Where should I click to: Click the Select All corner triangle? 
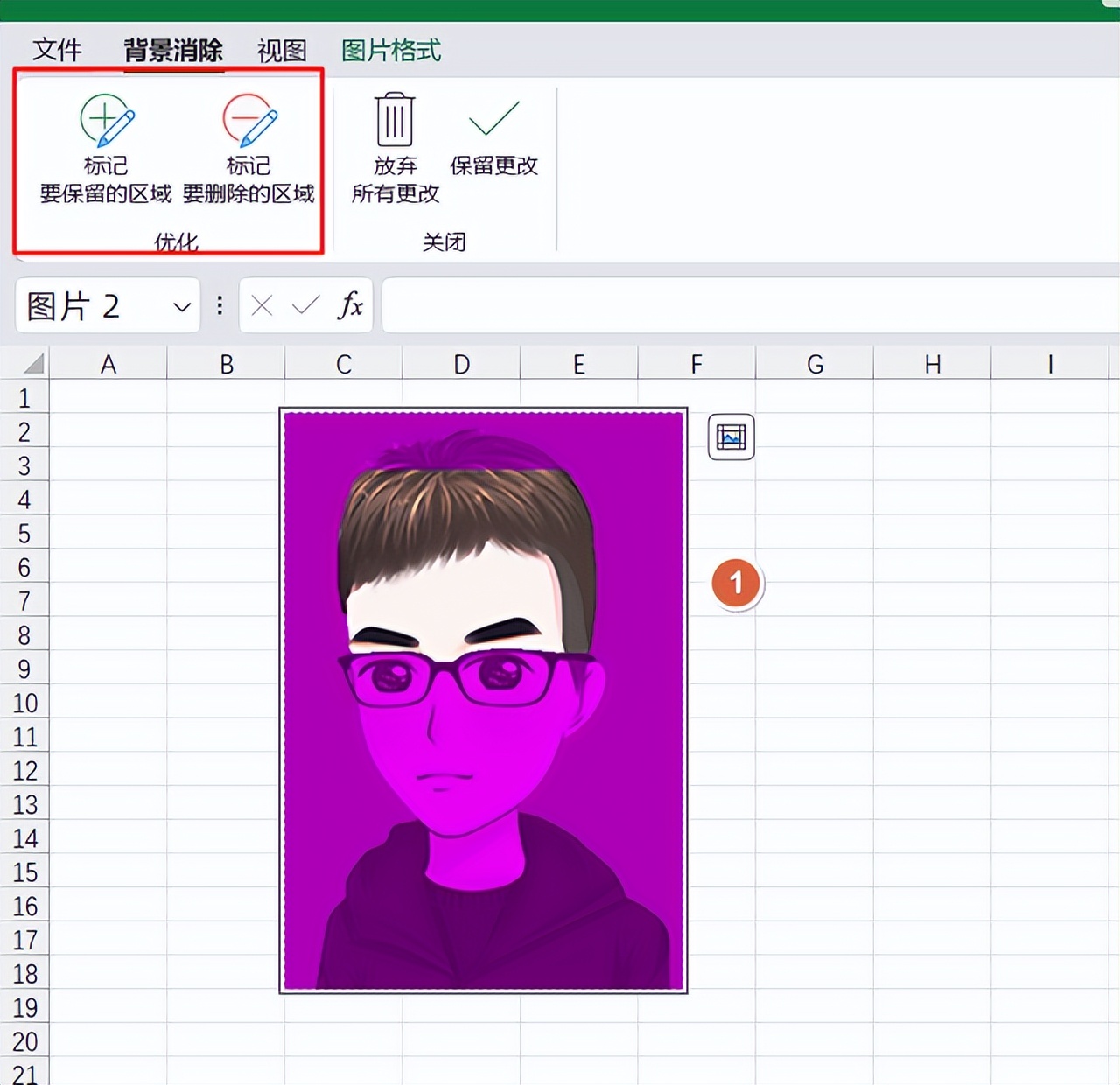point(32,364)
